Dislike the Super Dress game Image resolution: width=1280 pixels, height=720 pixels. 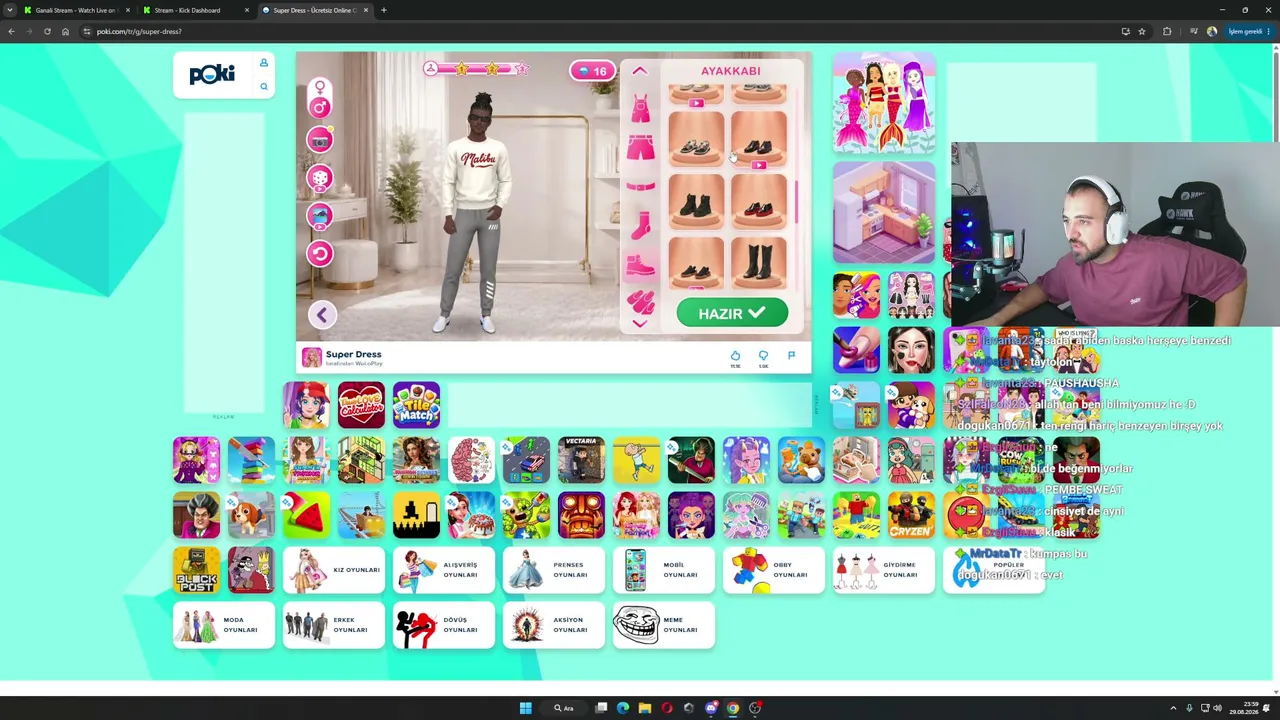pos(763,358)
